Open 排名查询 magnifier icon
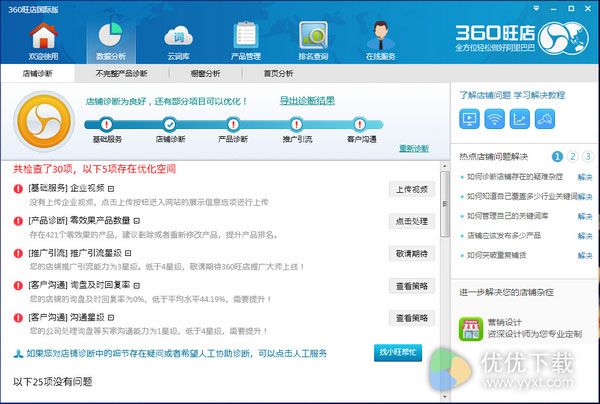 pos(313,35)
